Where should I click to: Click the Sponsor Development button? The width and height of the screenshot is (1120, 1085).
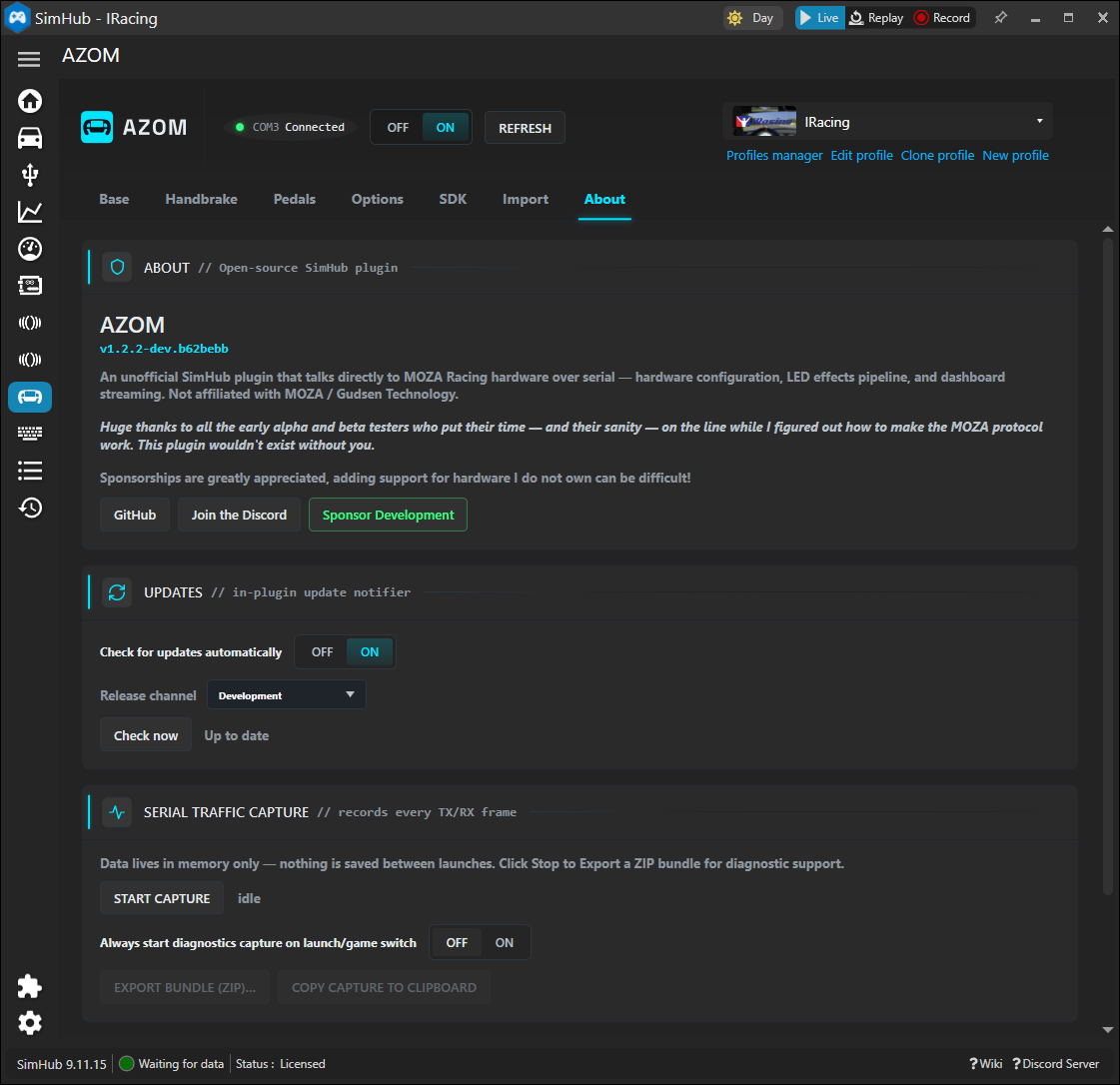388,515
